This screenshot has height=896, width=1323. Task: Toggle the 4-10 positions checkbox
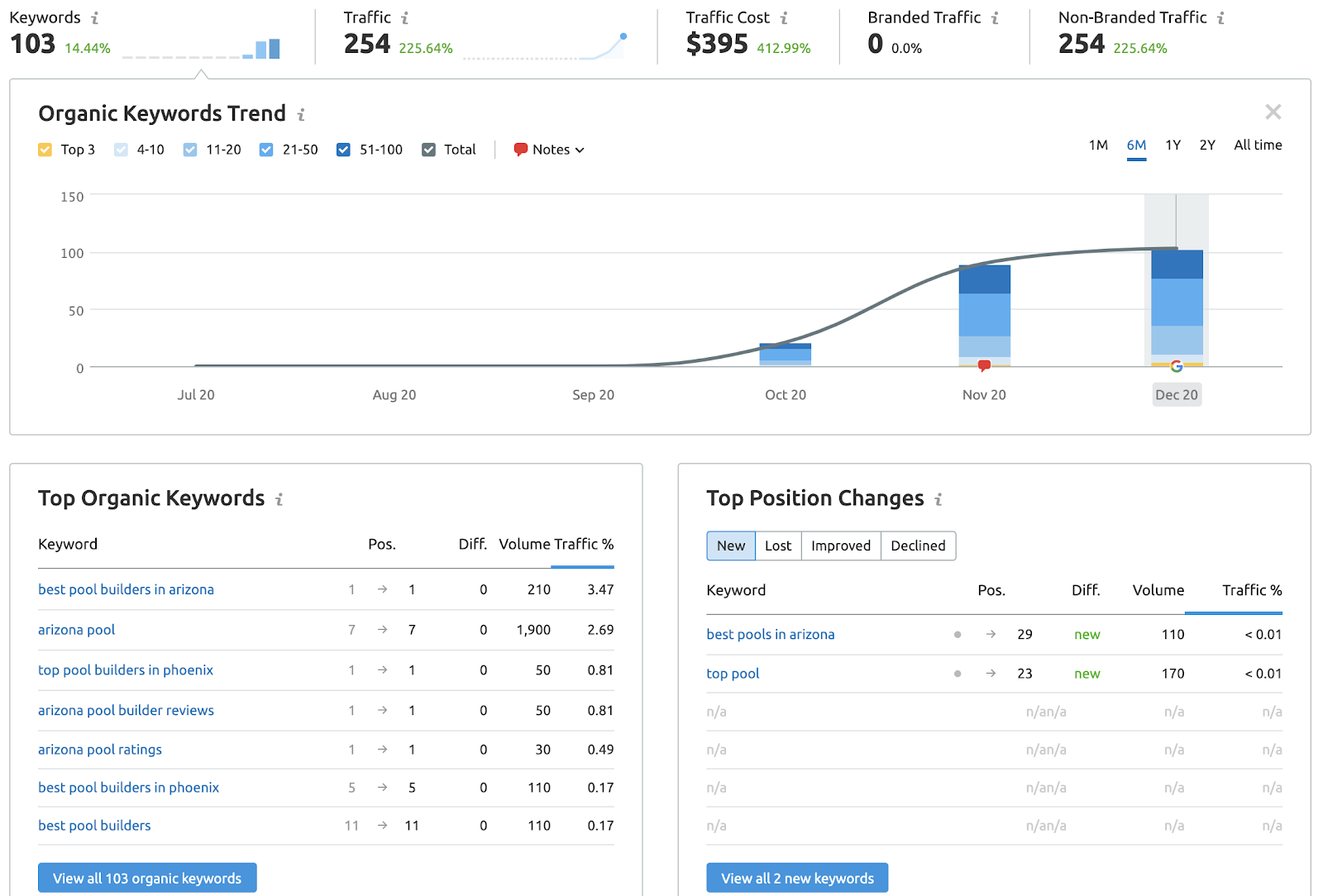click(x=121, y=150)
